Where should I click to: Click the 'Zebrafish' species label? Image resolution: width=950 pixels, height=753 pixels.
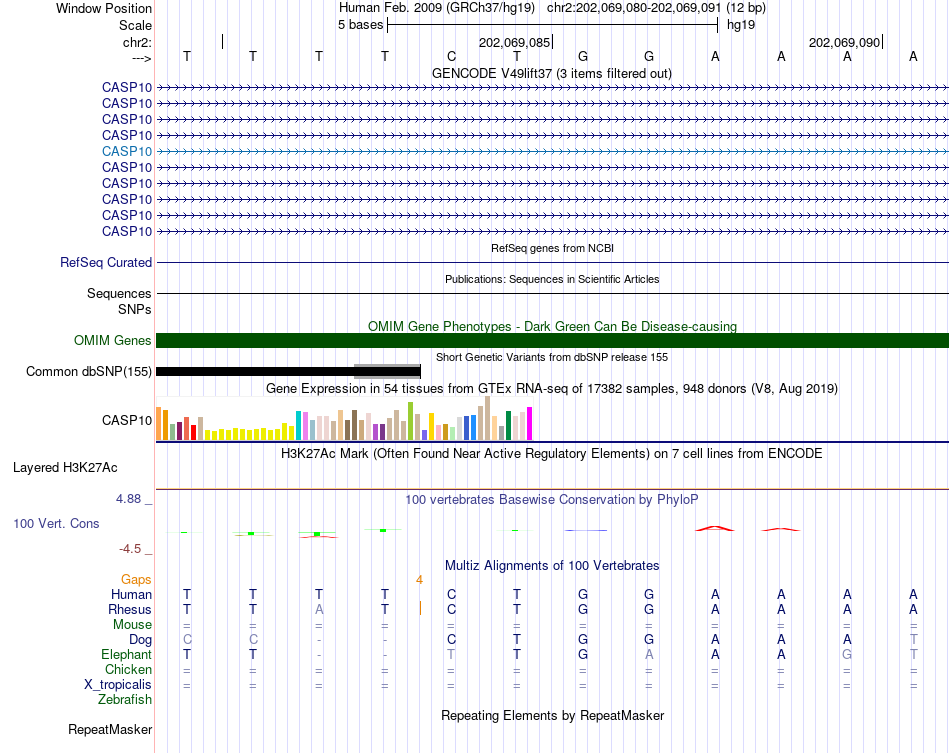click(x=125, y=700)
